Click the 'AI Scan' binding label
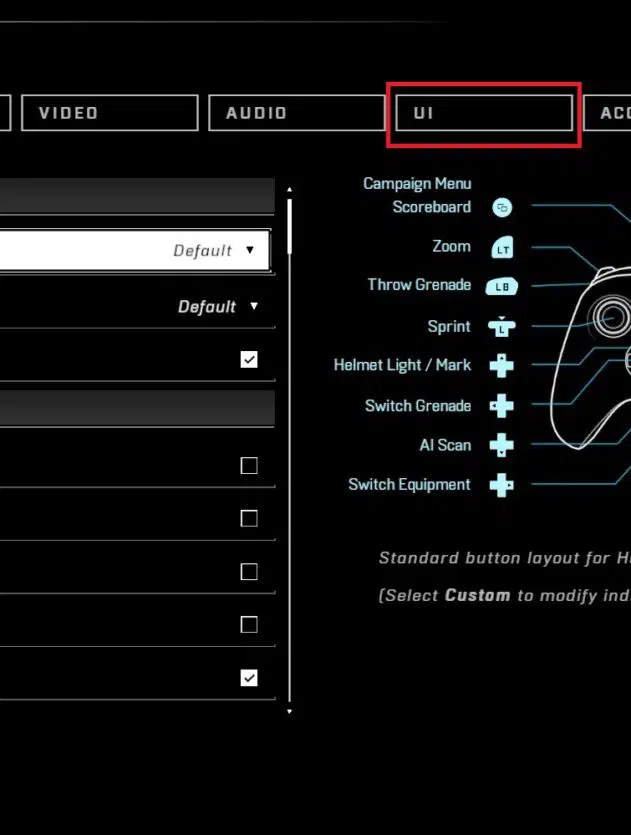 [445, 445]
